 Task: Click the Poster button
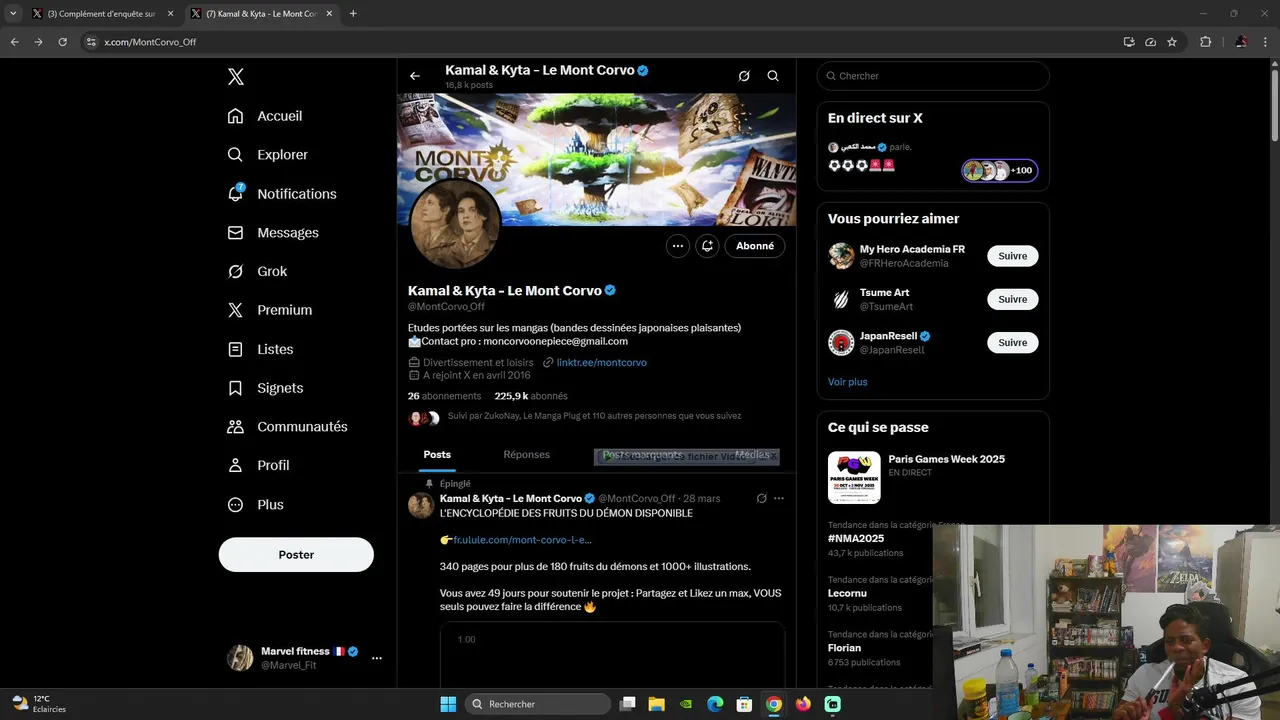(x=296, y=555)
